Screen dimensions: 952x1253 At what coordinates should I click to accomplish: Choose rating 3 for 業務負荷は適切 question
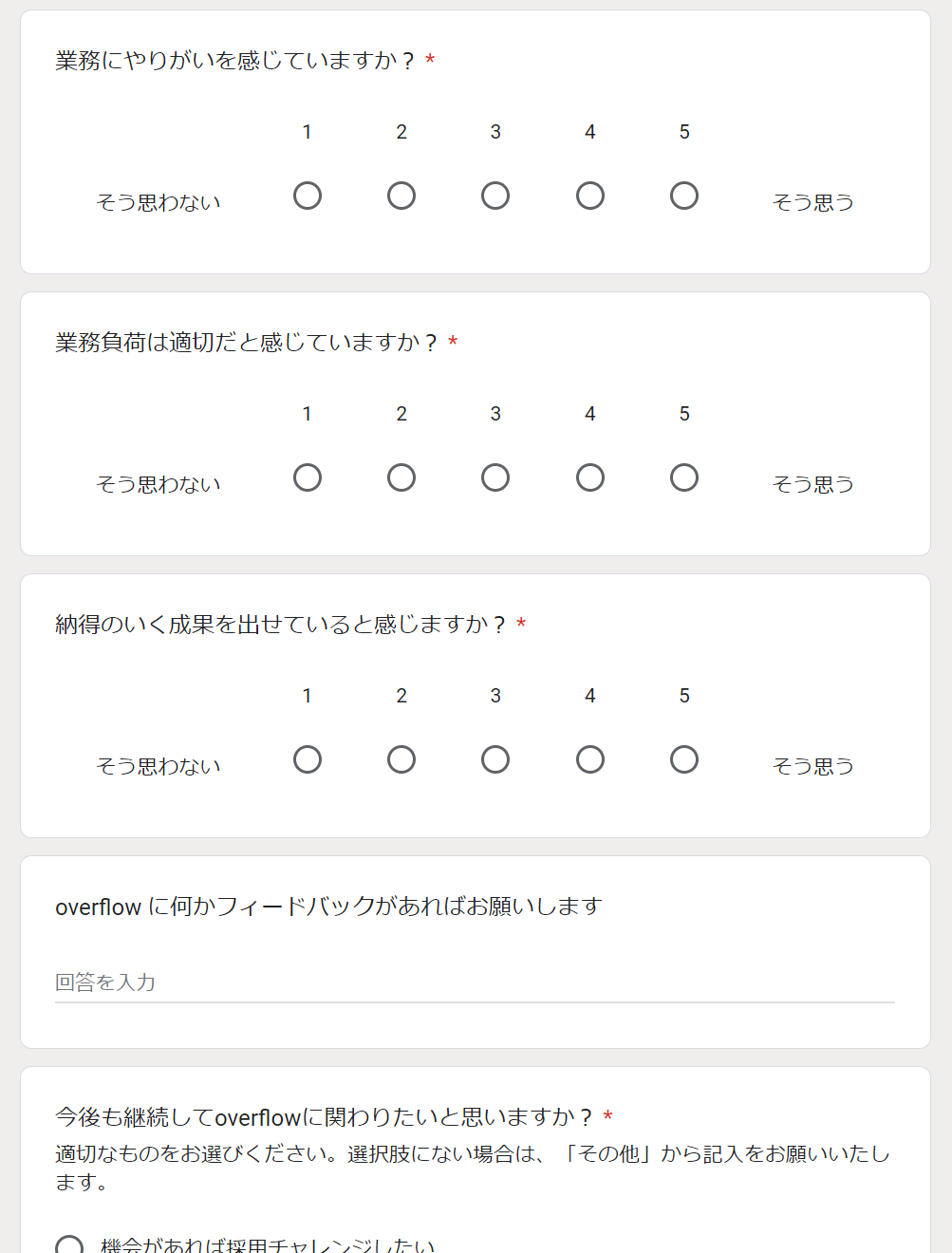495,477
